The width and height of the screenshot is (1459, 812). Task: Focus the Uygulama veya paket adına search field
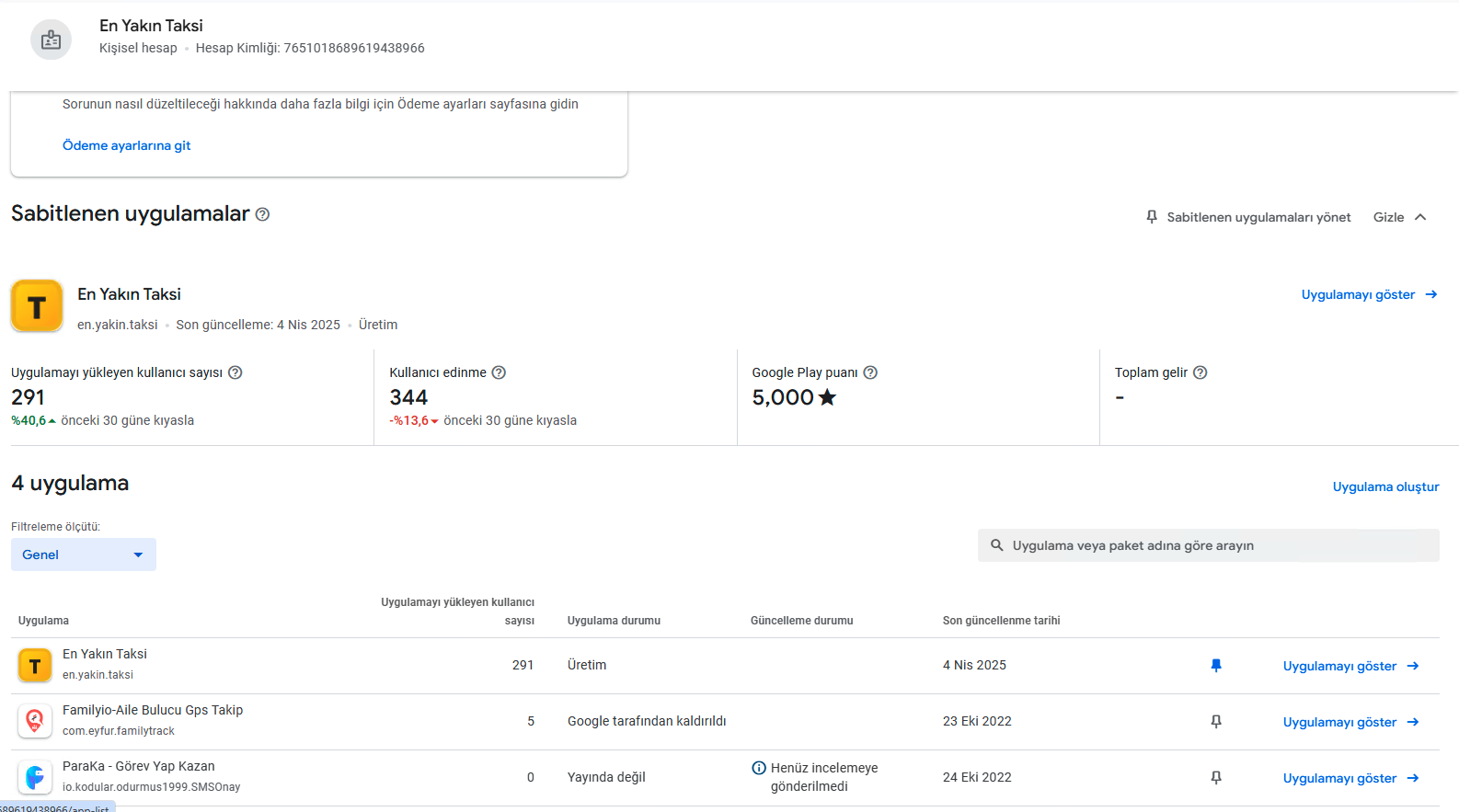[x=1209, y=545]
